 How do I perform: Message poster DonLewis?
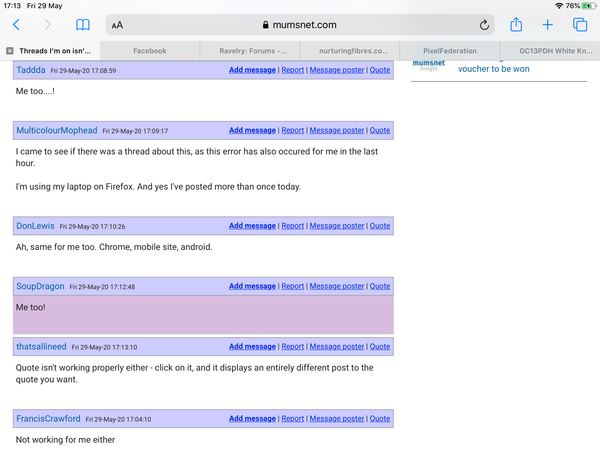point(337,226)
